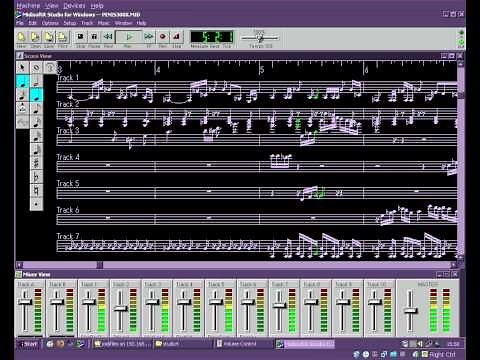Viewport: 480px width, 360px height.
Task: Click the Track 7 mixer fader
Action: pos(279,305)
